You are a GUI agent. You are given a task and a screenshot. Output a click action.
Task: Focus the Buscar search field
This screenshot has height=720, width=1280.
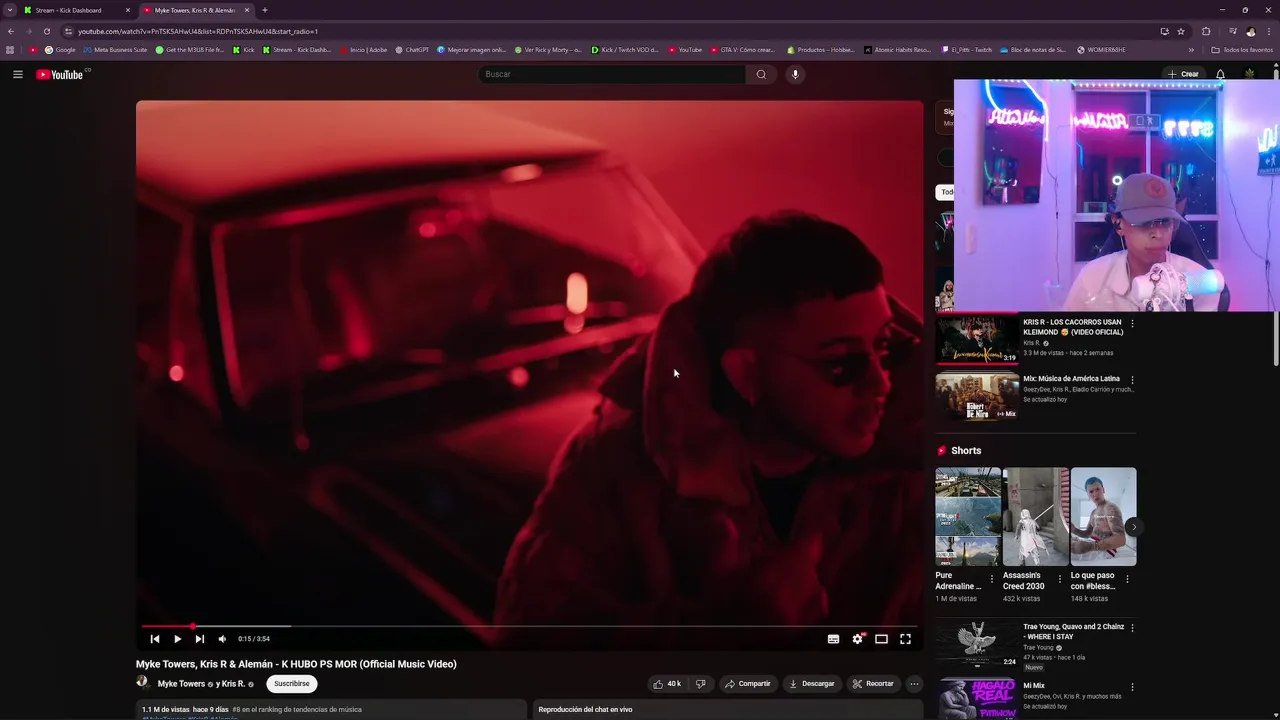point(612,74)
